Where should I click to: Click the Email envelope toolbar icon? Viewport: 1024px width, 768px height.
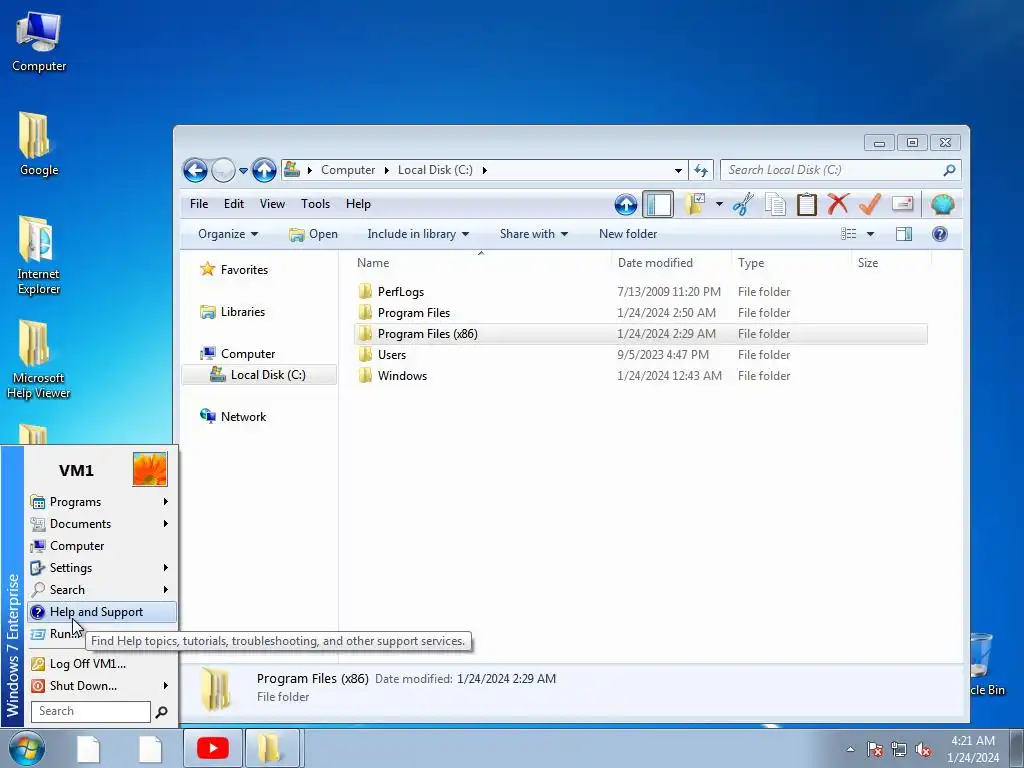[x=902, y=204]
